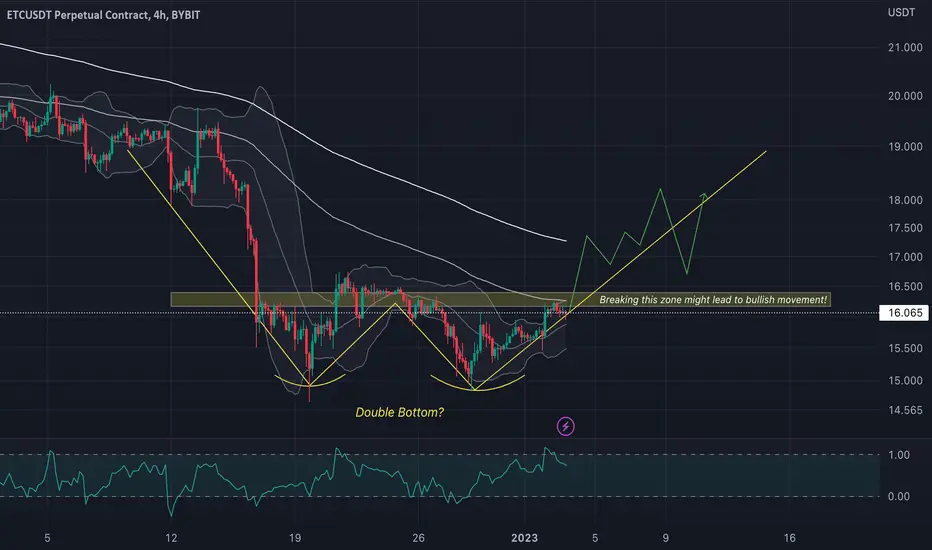The image size is (932, 550).
Task: Click the 19.000 price axis label
Action: click(905, 147)
